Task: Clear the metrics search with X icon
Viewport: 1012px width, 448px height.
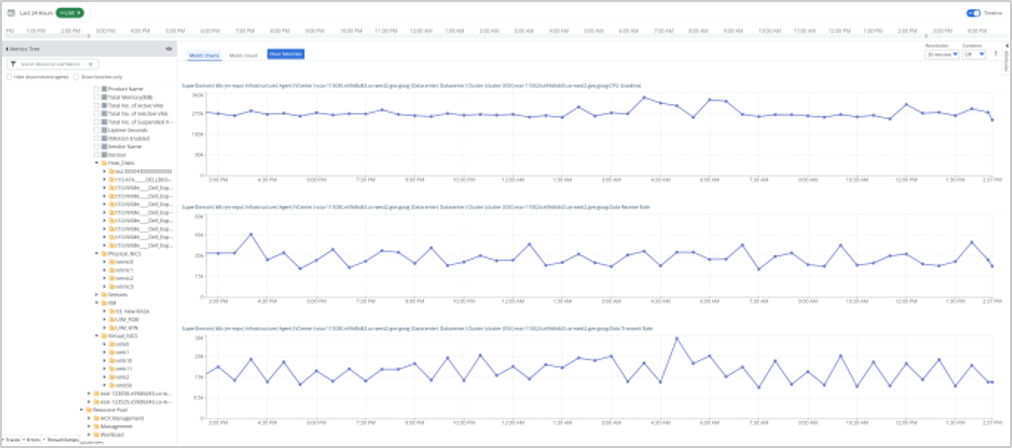Action: (91, 64)
